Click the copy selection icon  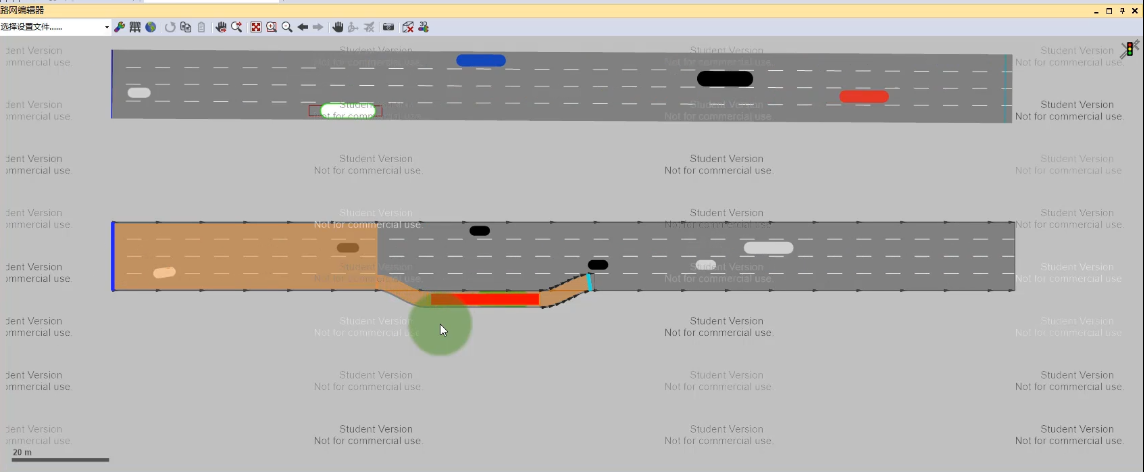185,27
